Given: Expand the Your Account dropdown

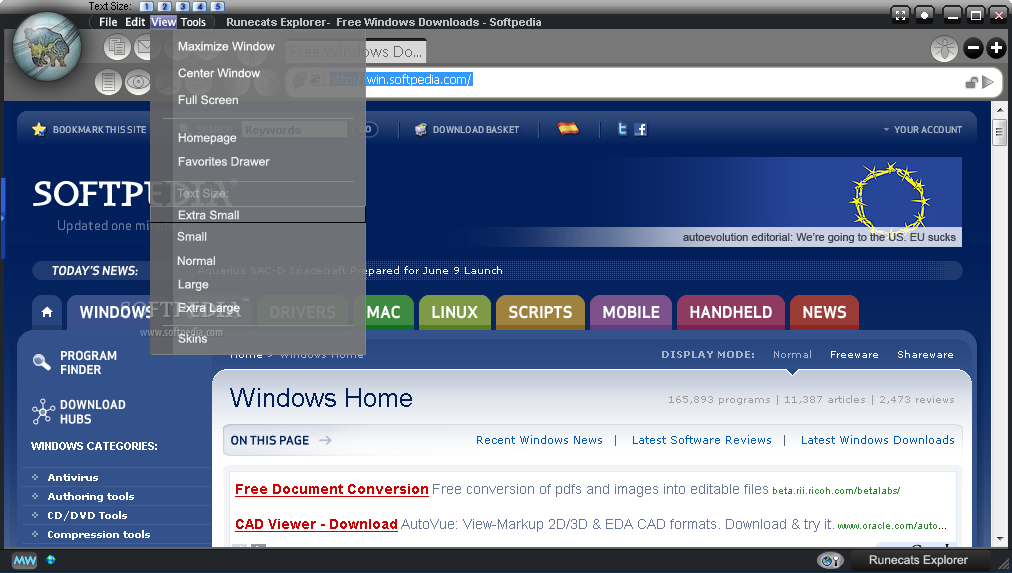Looking at the screenshot, I should tap(922, 130).
